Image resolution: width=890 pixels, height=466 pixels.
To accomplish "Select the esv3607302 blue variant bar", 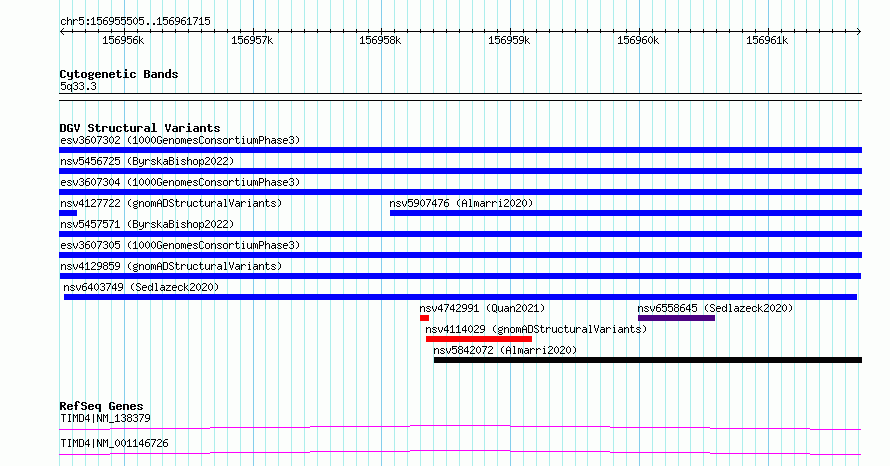I will 460,150.
